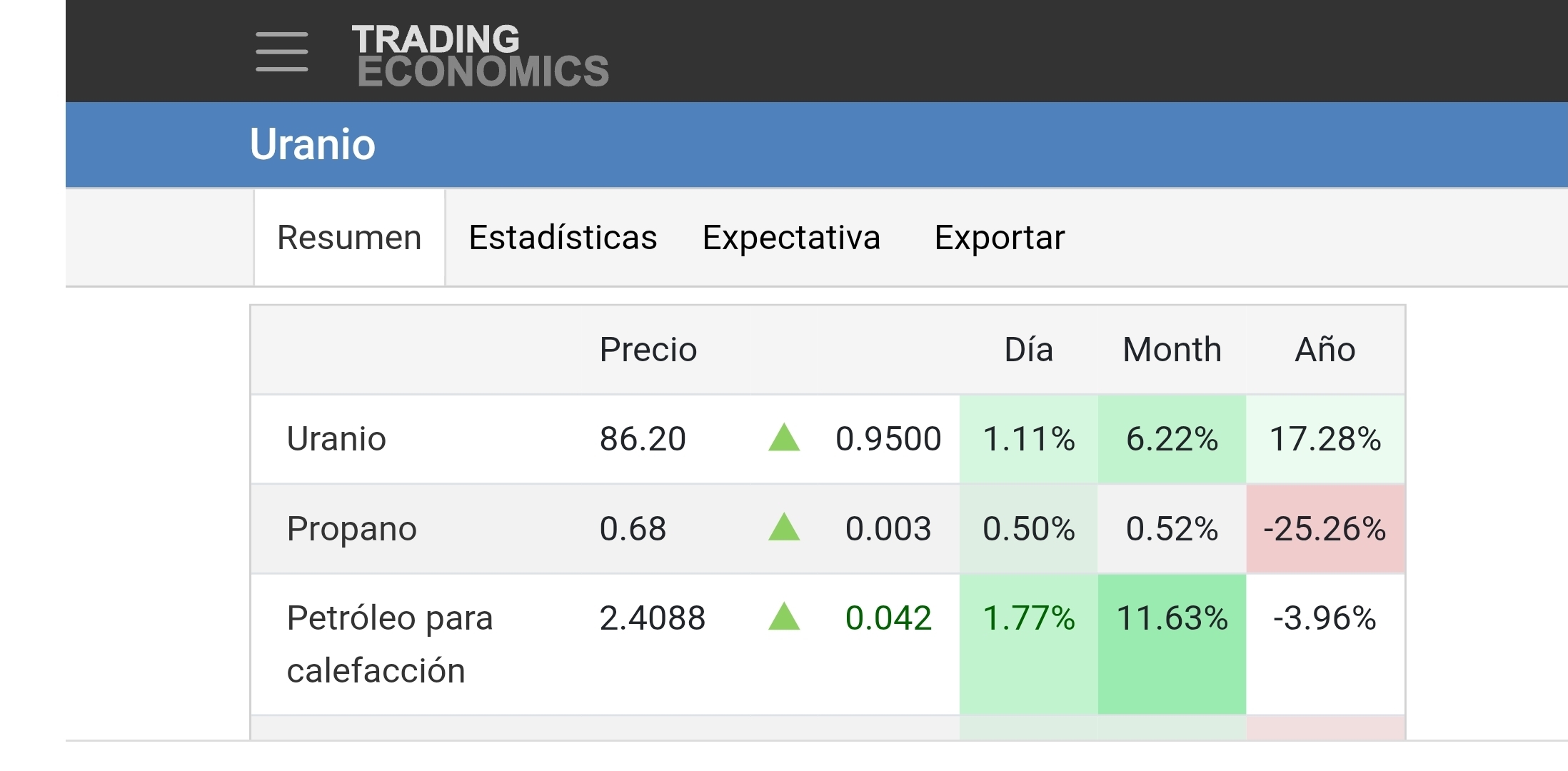The width and height of the screenshot is (1568, 771).
Task: Go to the Exportar tab
Action: pos(1000,238)
